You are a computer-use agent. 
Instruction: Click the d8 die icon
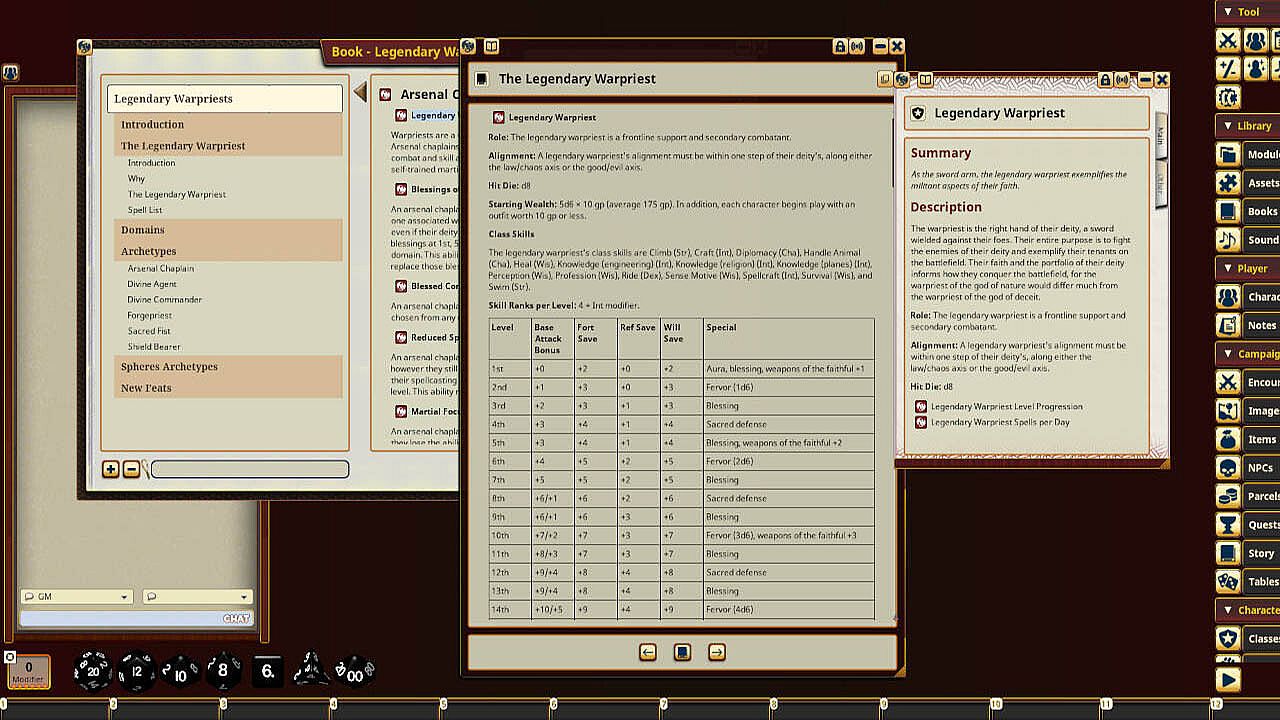pos(223,671)
